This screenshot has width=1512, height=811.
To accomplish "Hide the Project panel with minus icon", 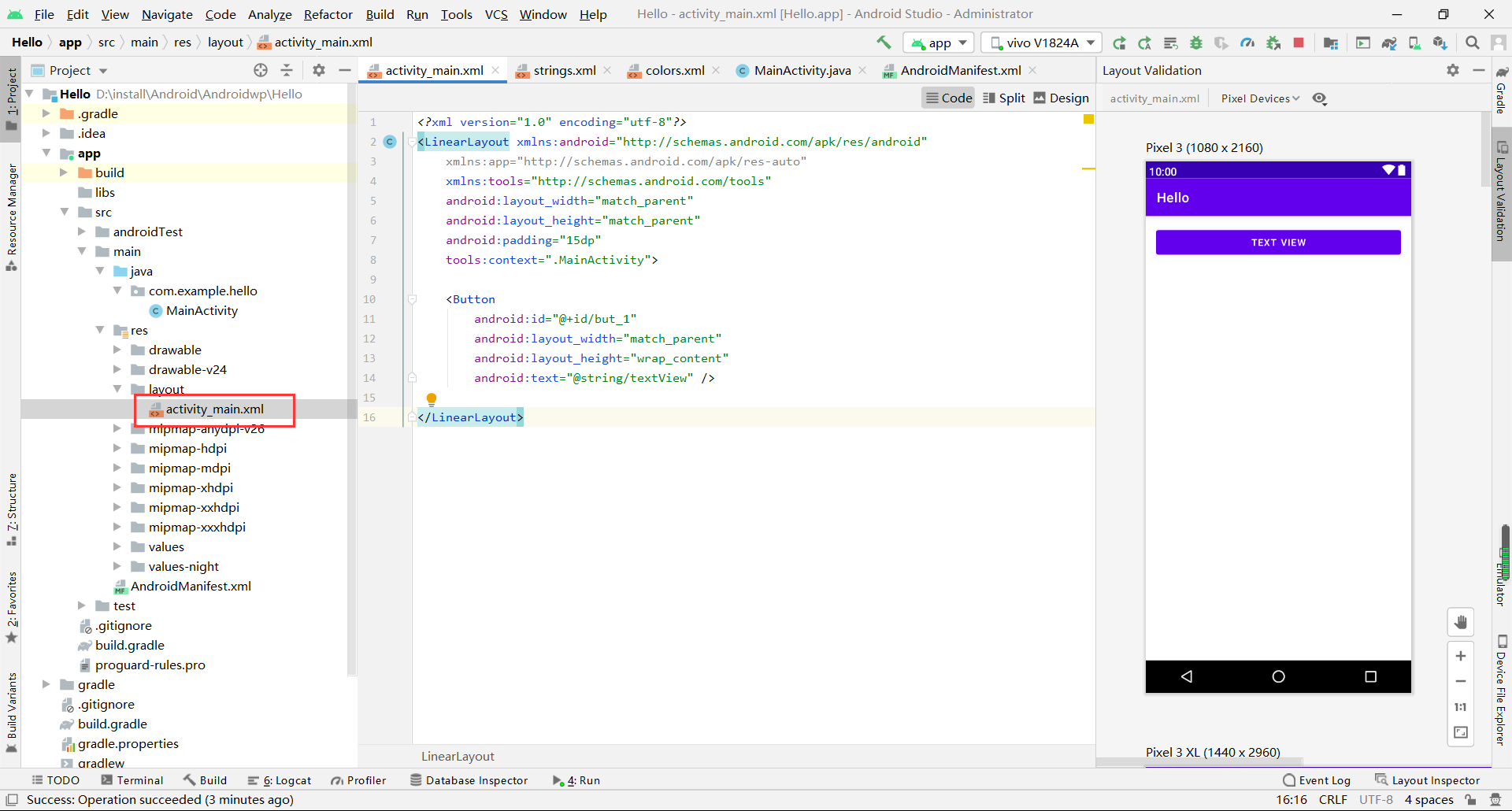I will pyautogui.click(x=344, y=70).
